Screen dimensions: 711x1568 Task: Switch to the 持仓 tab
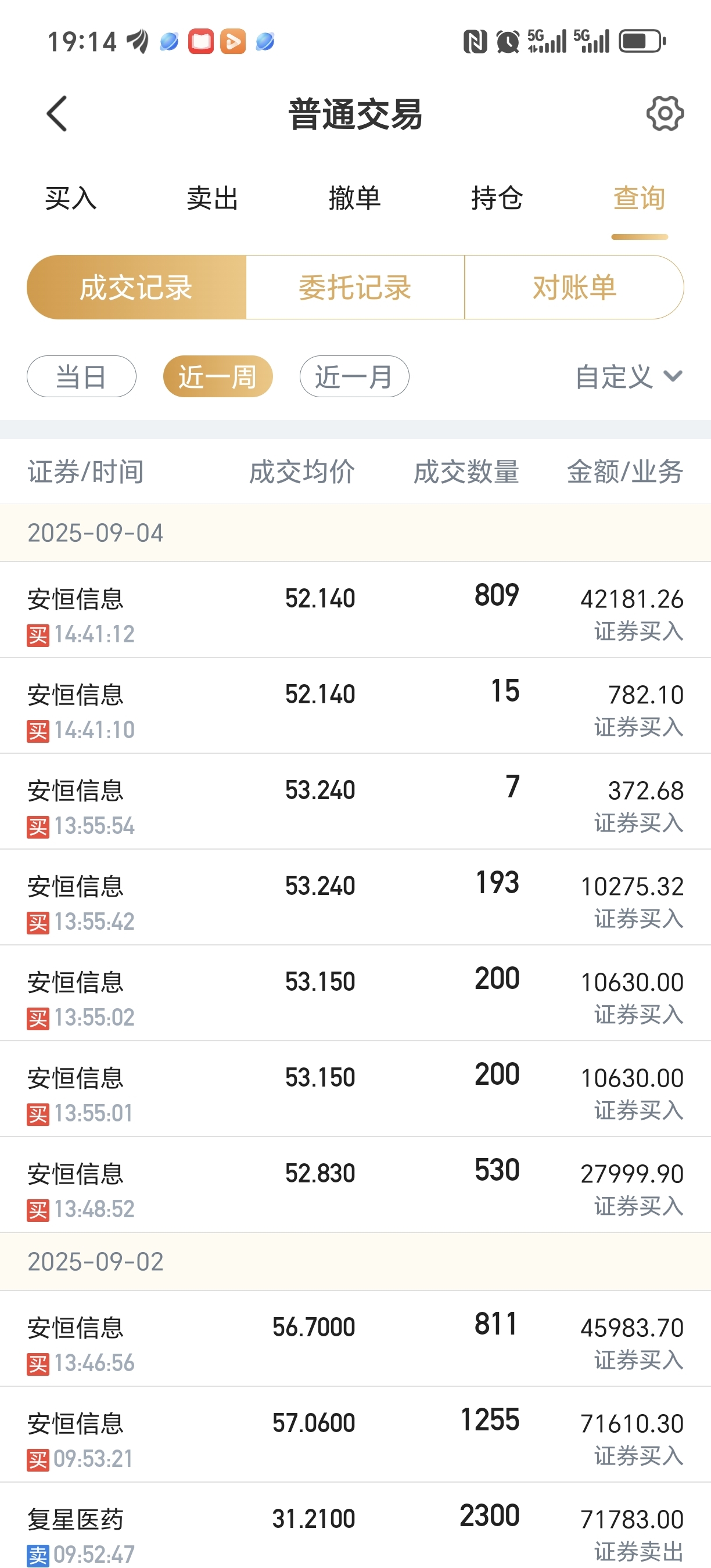point(497,199)
